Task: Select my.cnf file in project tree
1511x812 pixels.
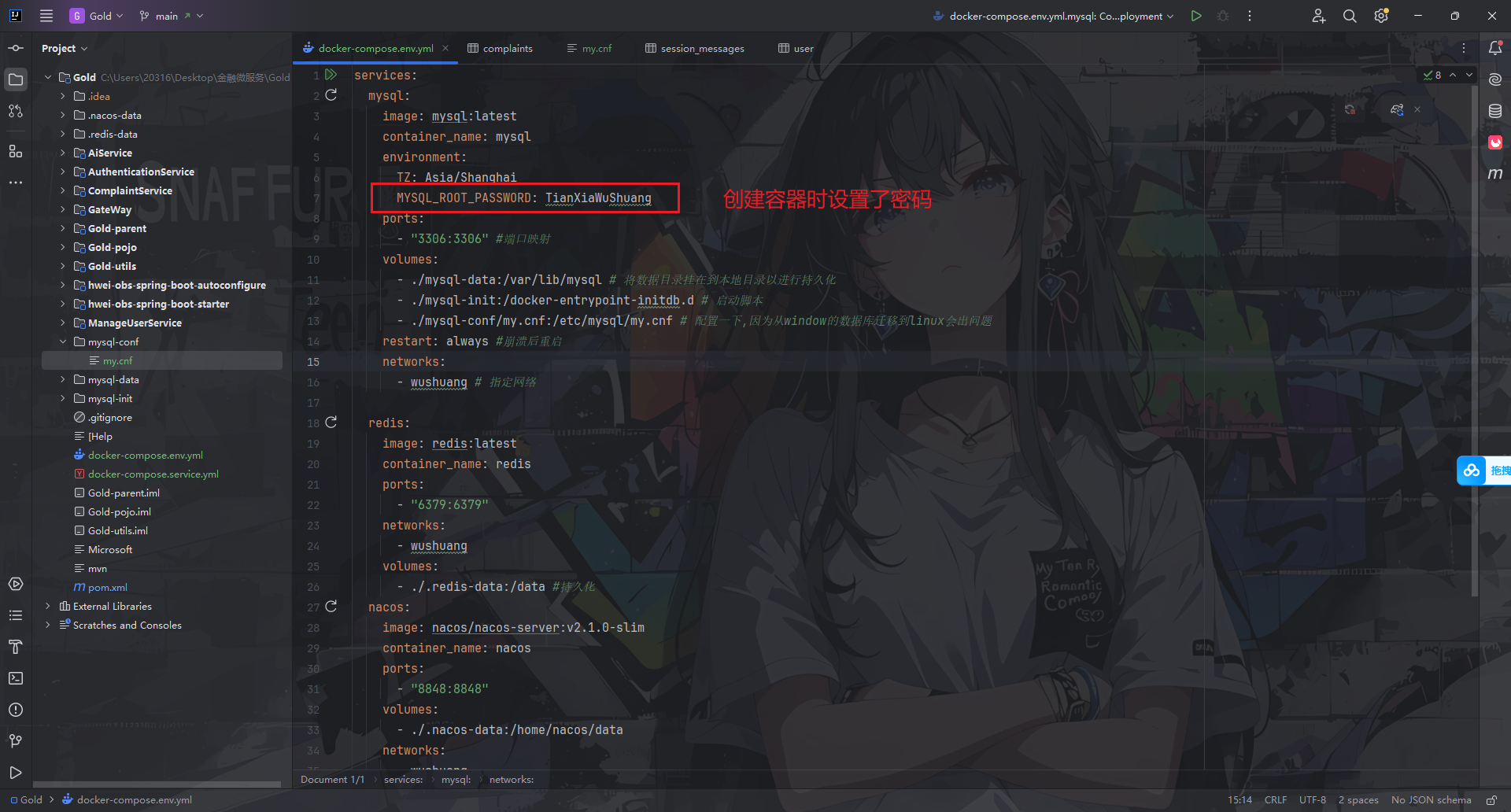Action: (161, 360)
